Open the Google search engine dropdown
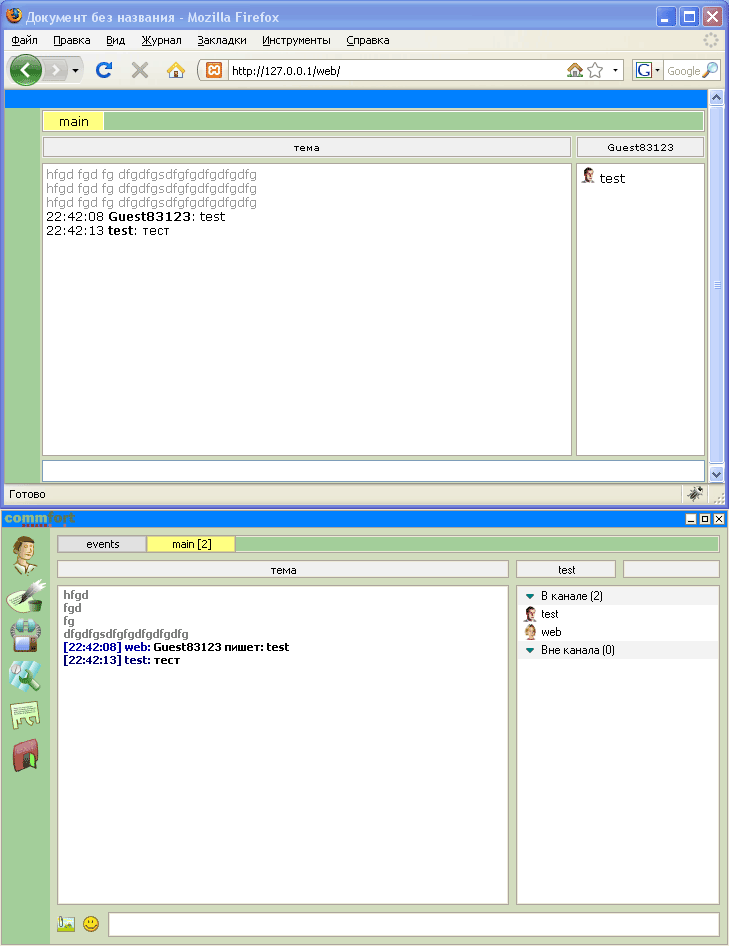729x946 pixels. (647, 70)
